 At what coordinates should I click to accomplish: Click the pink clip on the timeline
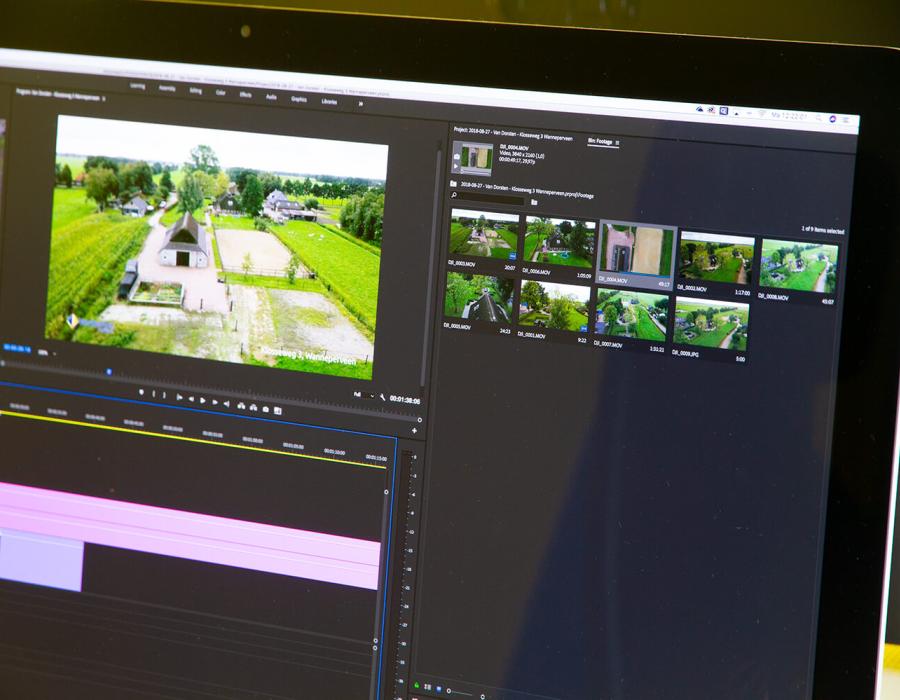189,534
